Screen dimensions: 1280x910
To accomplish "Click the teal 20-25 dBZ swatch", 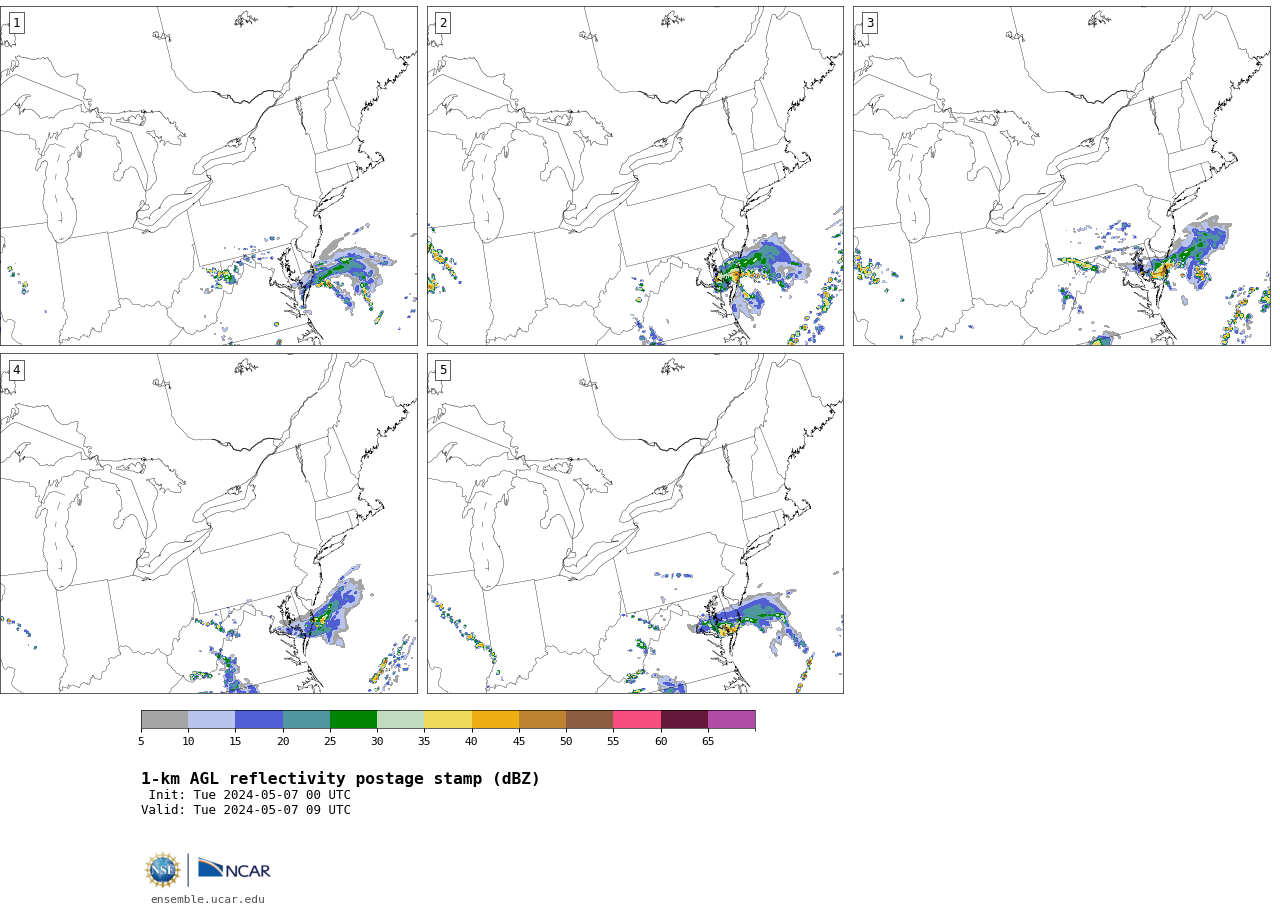I will tap(306, 720).
